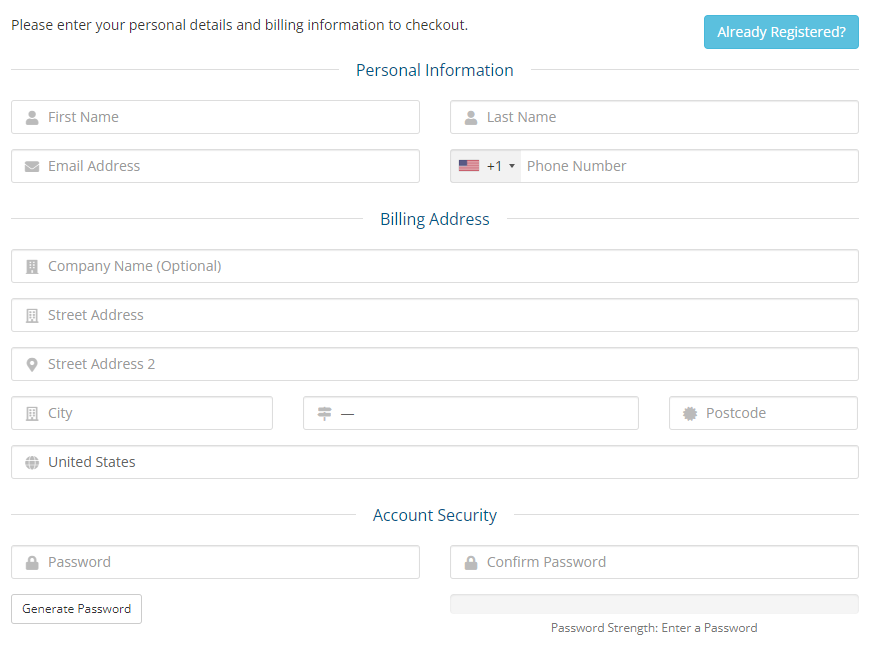Click the envelope icon in Email Address field

(x=32, y=166)
